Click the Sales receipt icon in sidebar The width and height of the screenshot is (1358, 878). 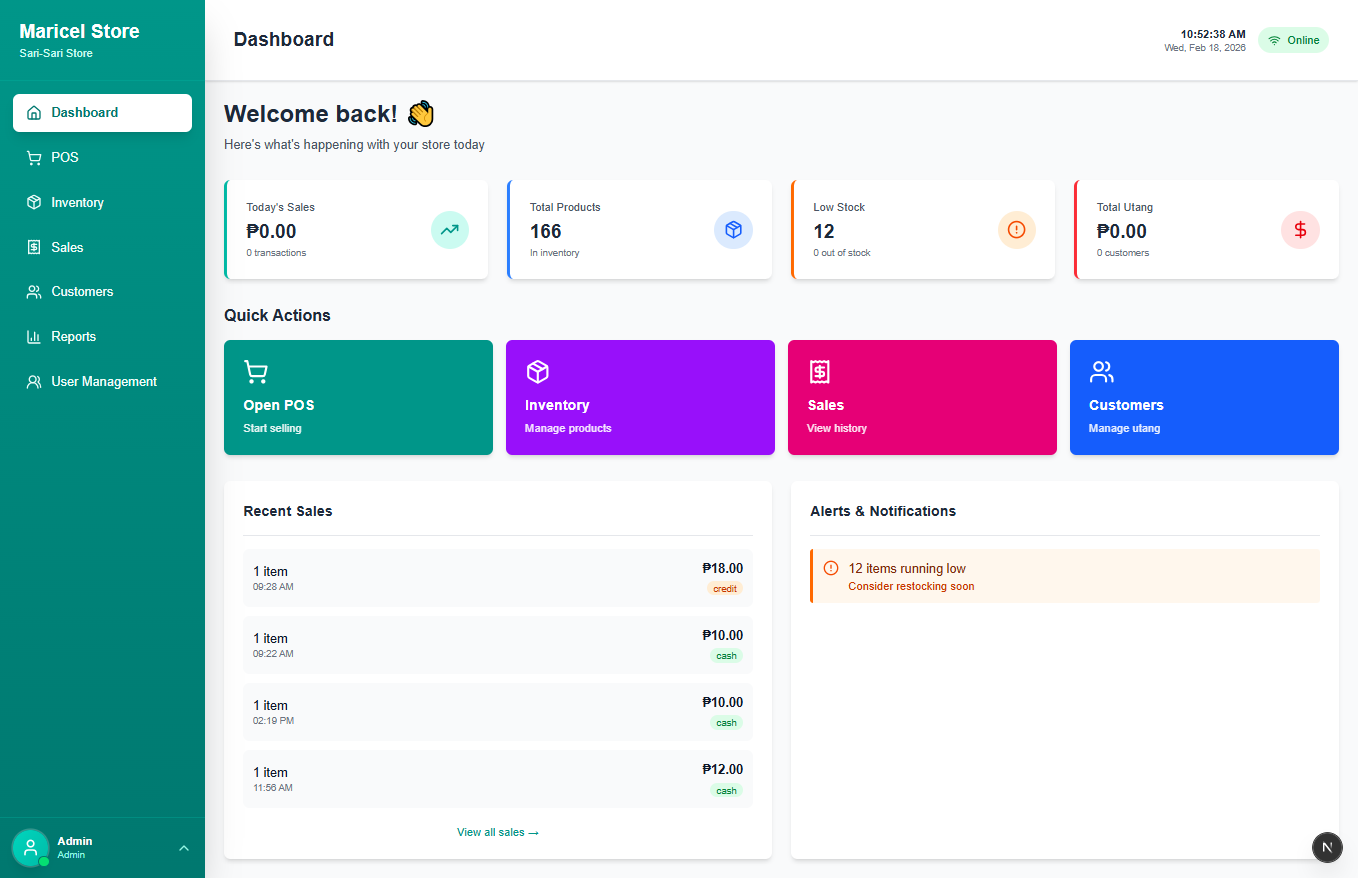pos(34,247)
